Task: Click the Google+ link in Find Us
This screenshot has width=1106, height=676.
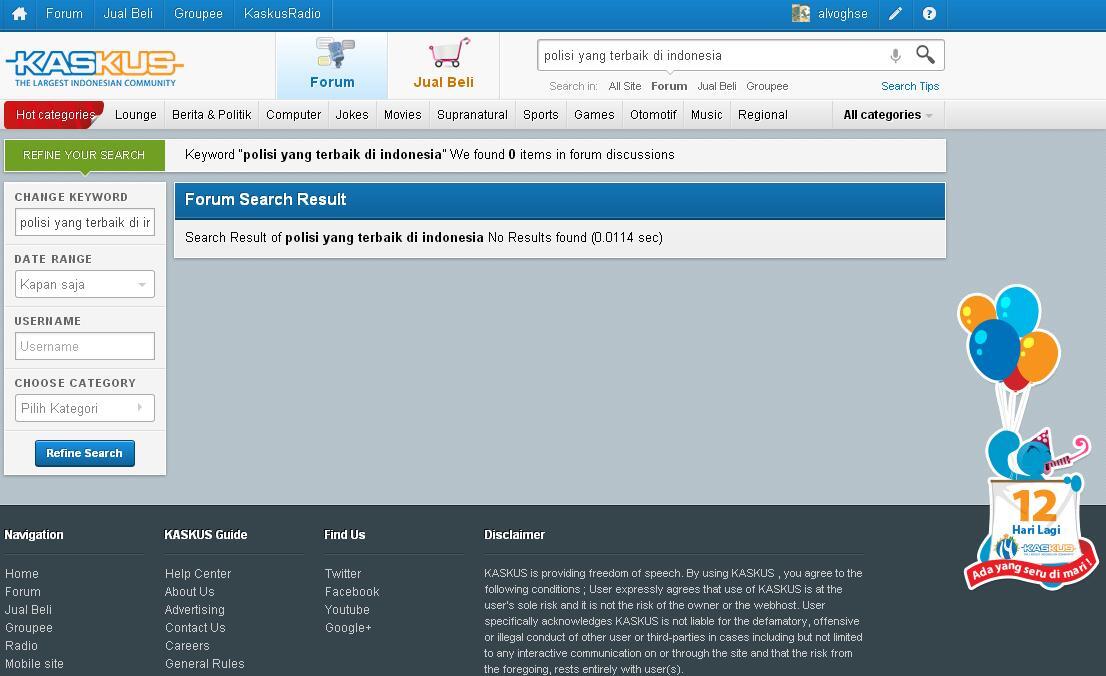Action: (348, 627)
